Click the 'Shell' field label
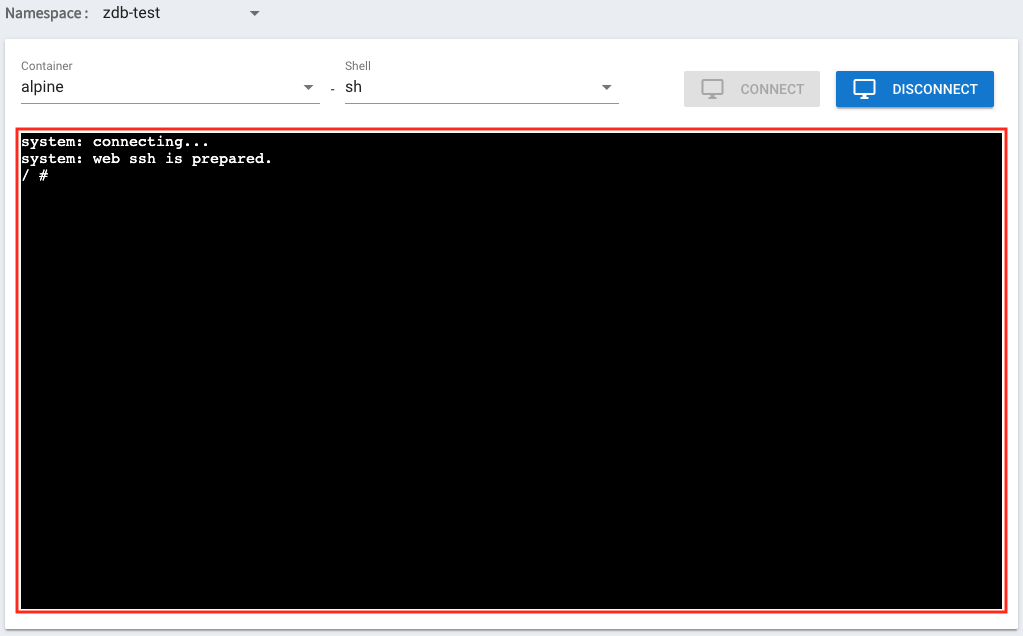Viewport: 1023px width, 636px height. (358, 66)
